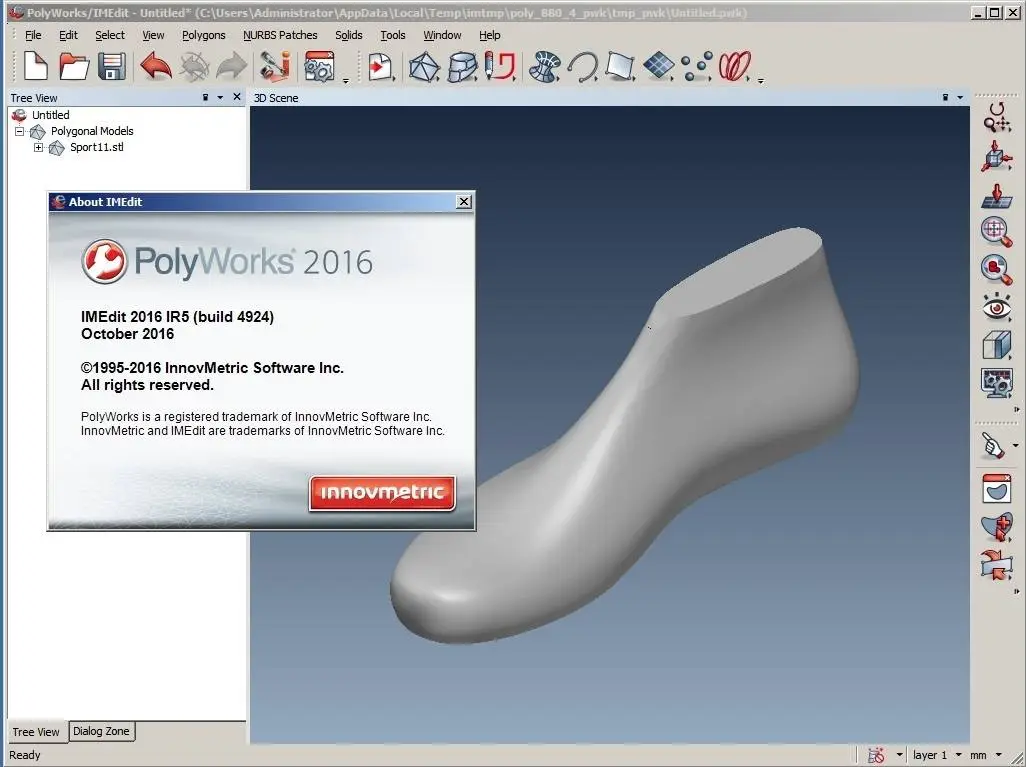Click the cube with axis arrows view icon
This screenshot has width=1026, height=767.
pos(997,156)
